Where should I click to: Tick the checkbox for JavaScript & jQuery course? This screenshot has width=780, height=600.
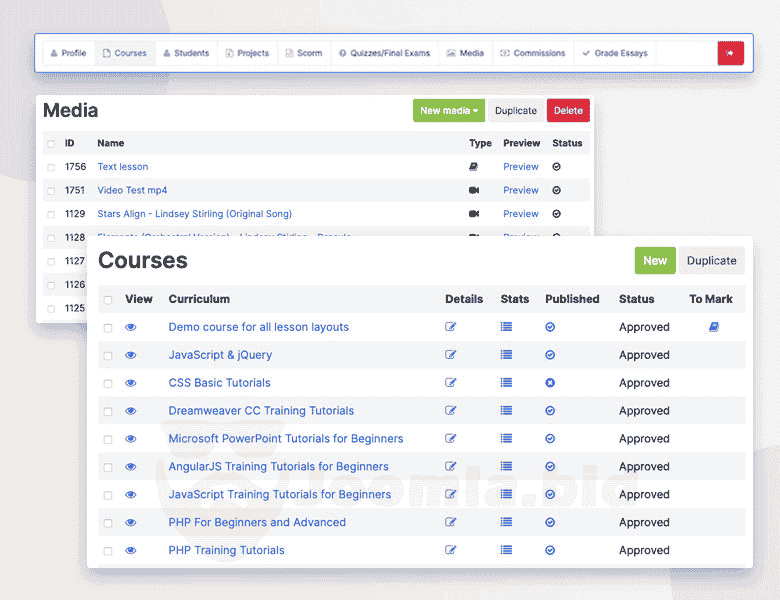coord(108,355)
